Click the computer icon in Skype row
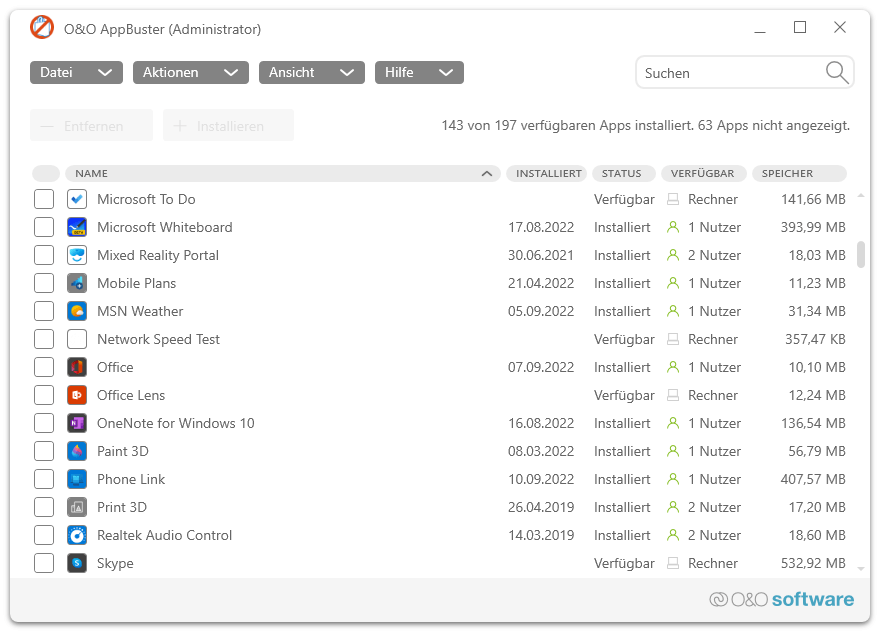The height and width of the screenshot is (632, 880). 672,563
